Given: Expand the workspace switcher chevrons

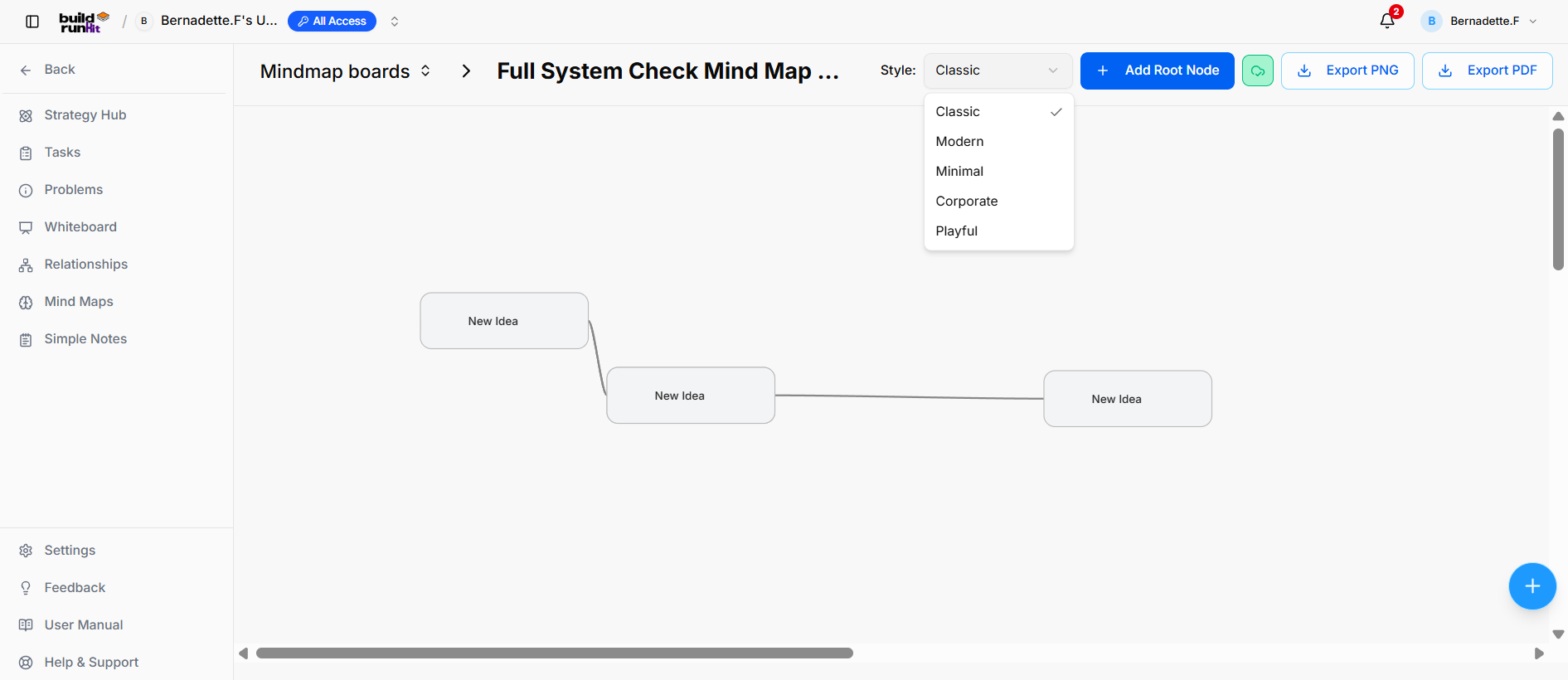Looking at the screenshot, I should [x=395, y=22].
